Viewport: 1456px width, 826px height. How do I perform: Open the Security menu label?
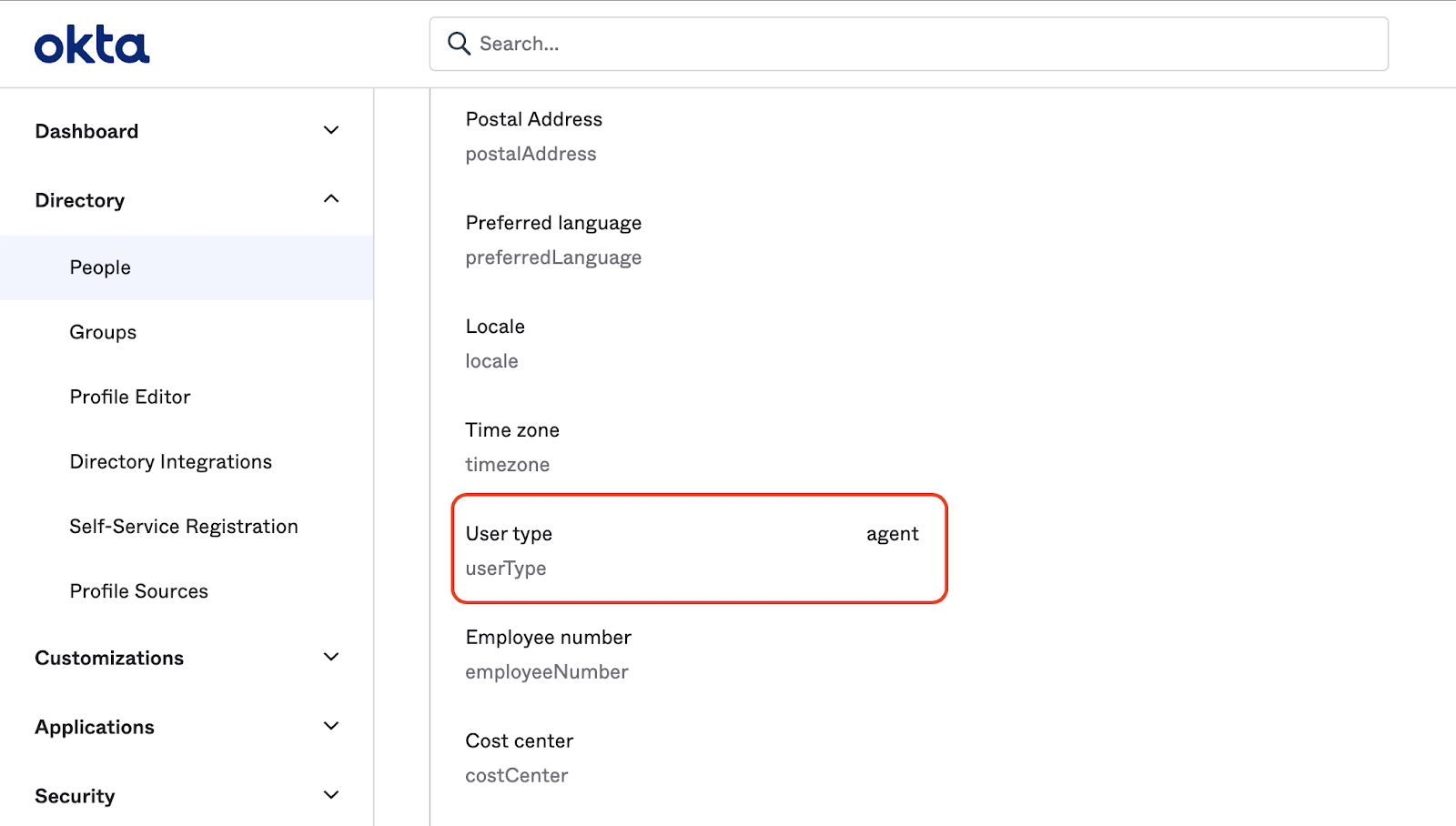click(x=75, y=796)
